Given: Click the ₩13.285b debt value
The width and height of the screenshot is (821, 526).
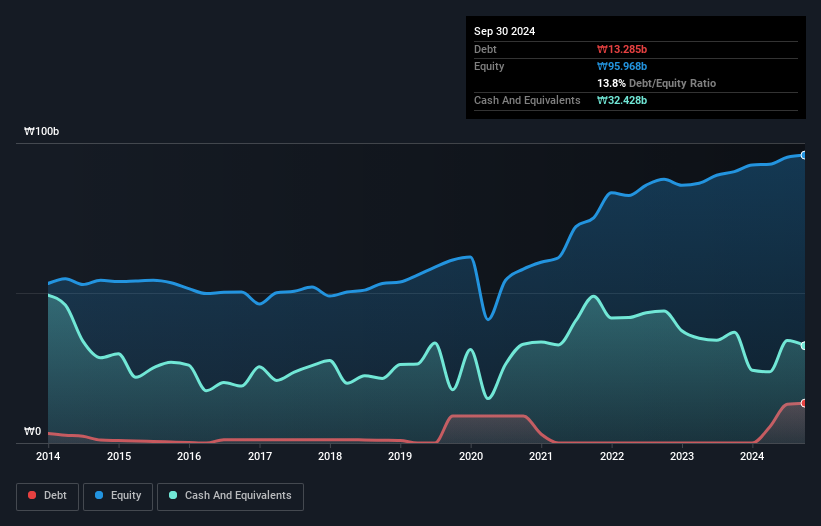Looking at the screenshot, I should pos(622,49).
